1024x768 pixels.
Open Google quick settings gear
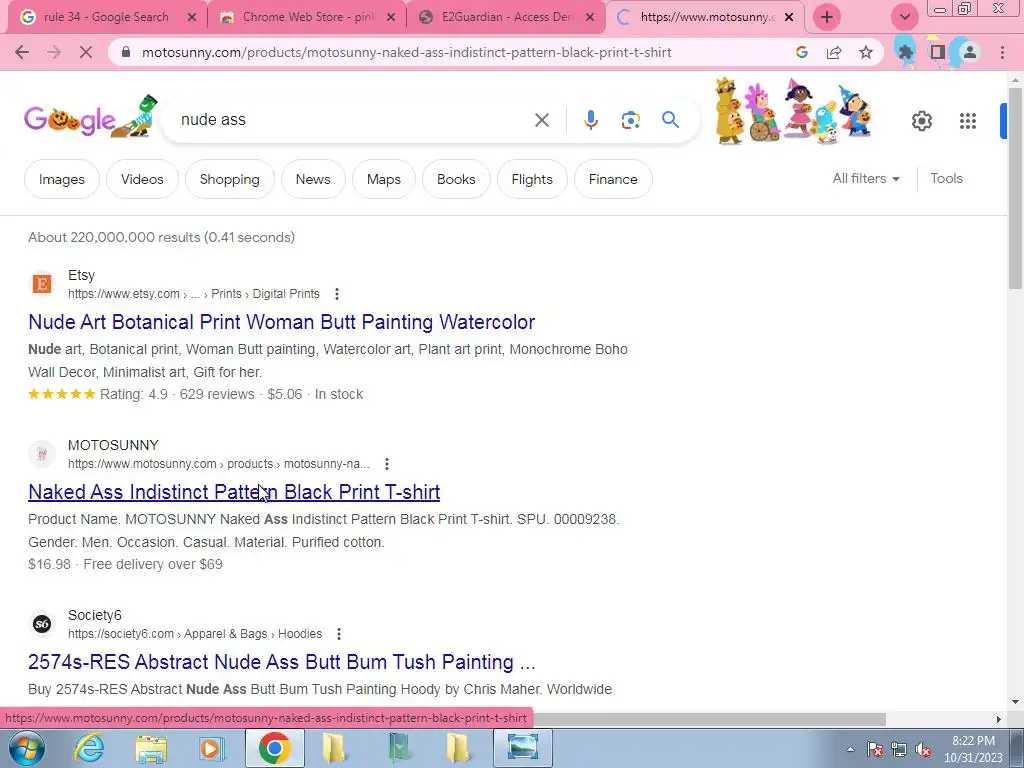[x=921, y=121]
